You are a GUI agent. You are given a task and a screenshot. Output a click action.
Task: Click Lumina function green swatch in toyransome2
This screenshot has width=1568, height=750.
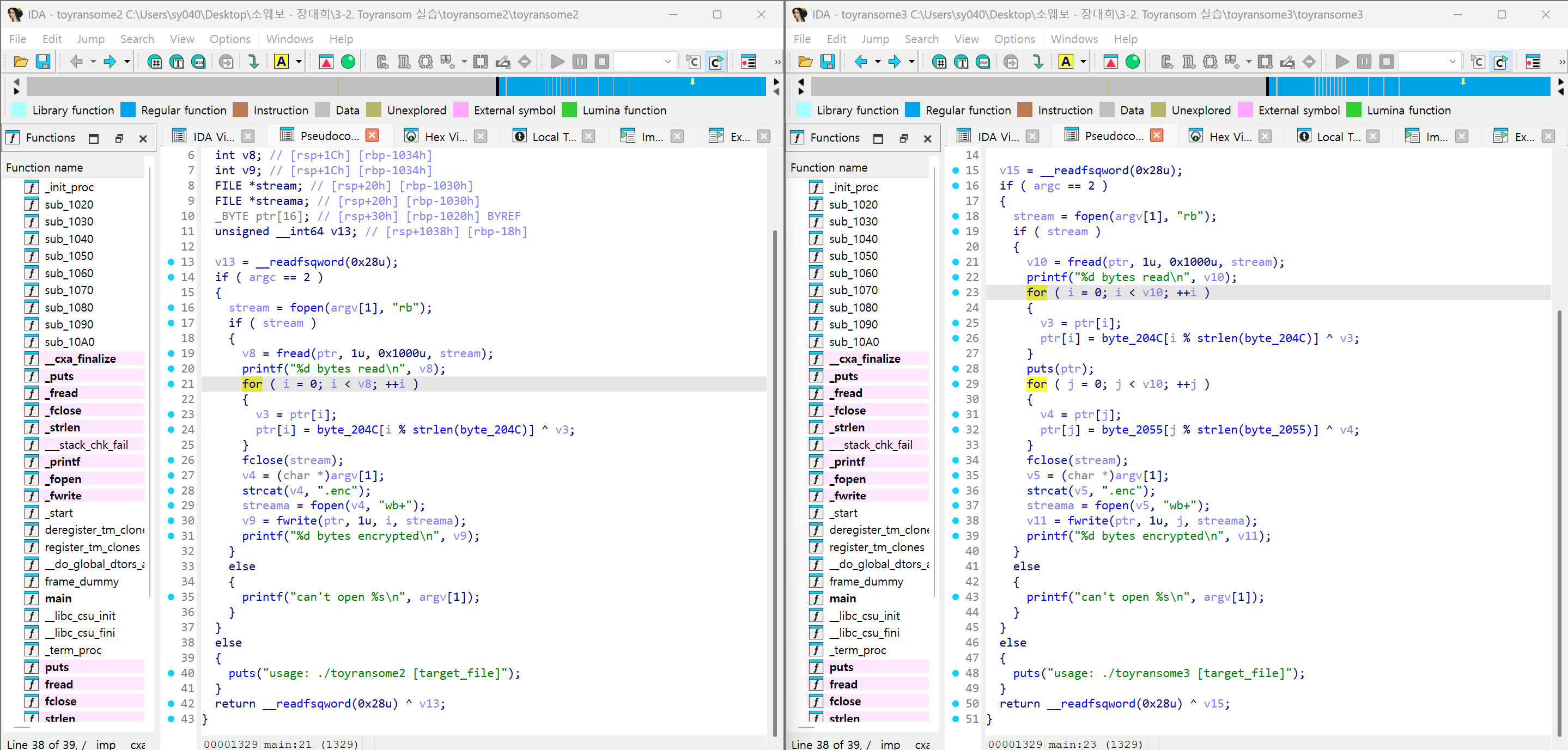[569, 110]
